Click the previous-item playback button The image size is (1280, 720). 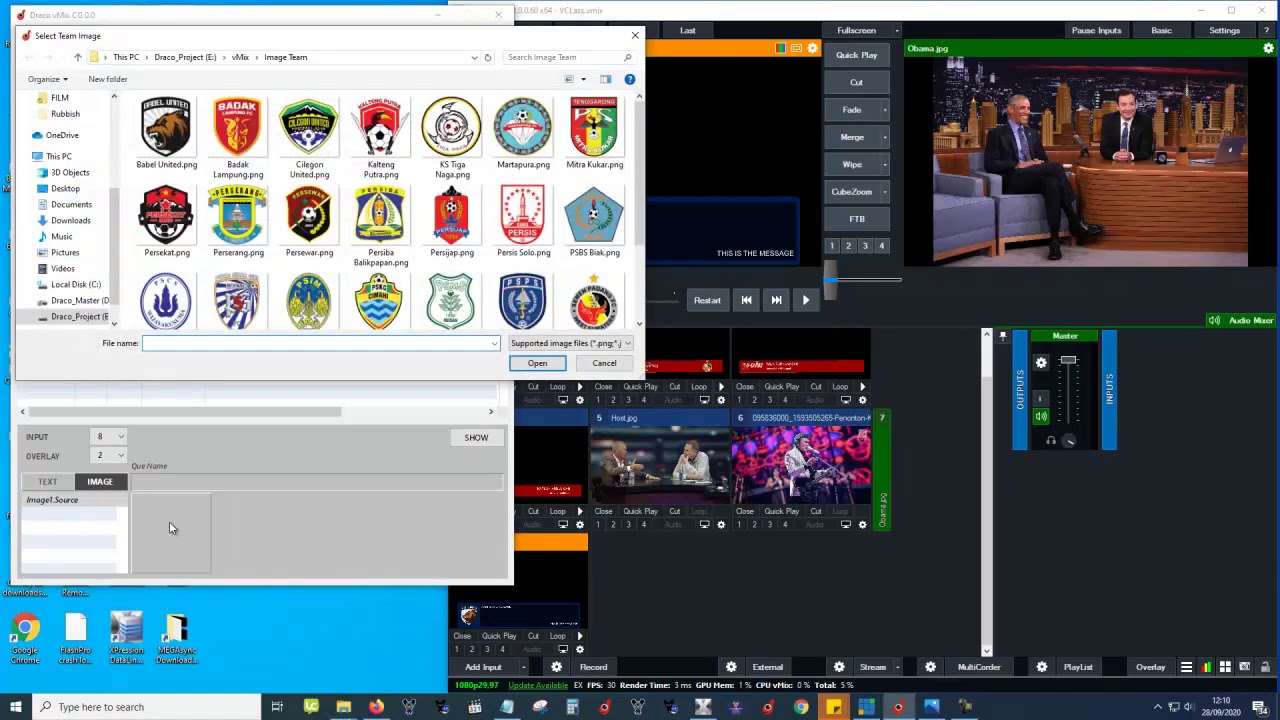pos(746,300)
